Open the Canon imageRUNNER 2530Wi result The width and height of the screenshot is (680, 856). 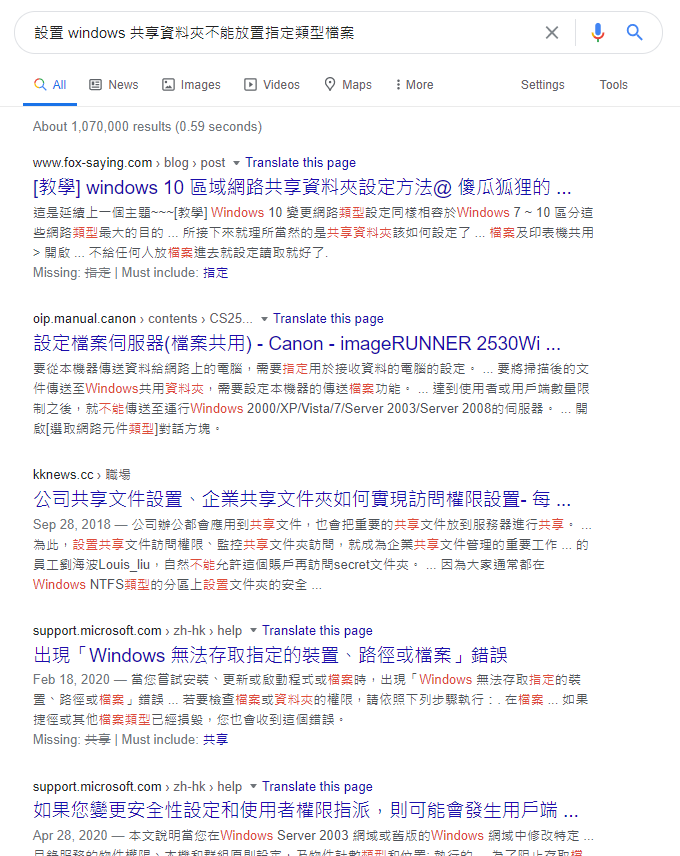297,343
